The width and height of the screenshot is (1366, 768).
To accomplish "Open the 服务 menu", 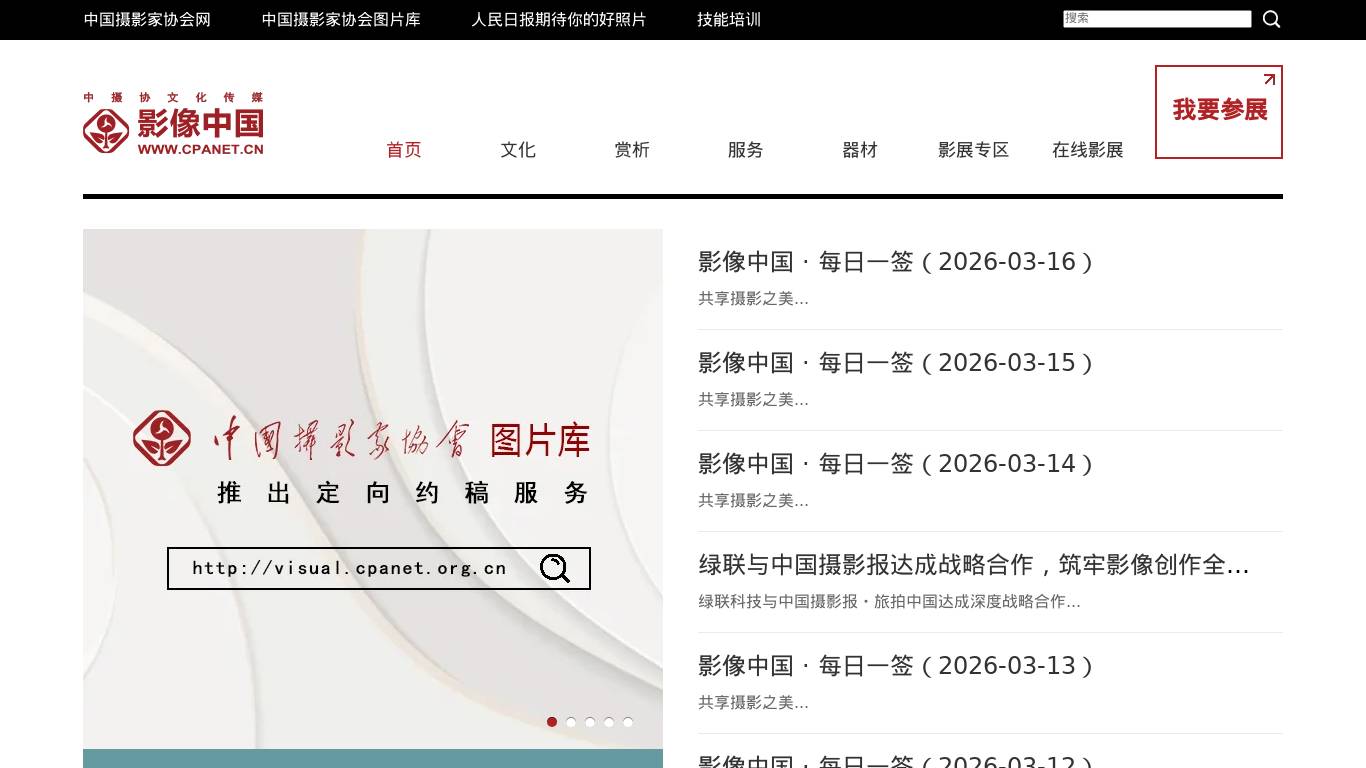I will click(x=745, y=150).
